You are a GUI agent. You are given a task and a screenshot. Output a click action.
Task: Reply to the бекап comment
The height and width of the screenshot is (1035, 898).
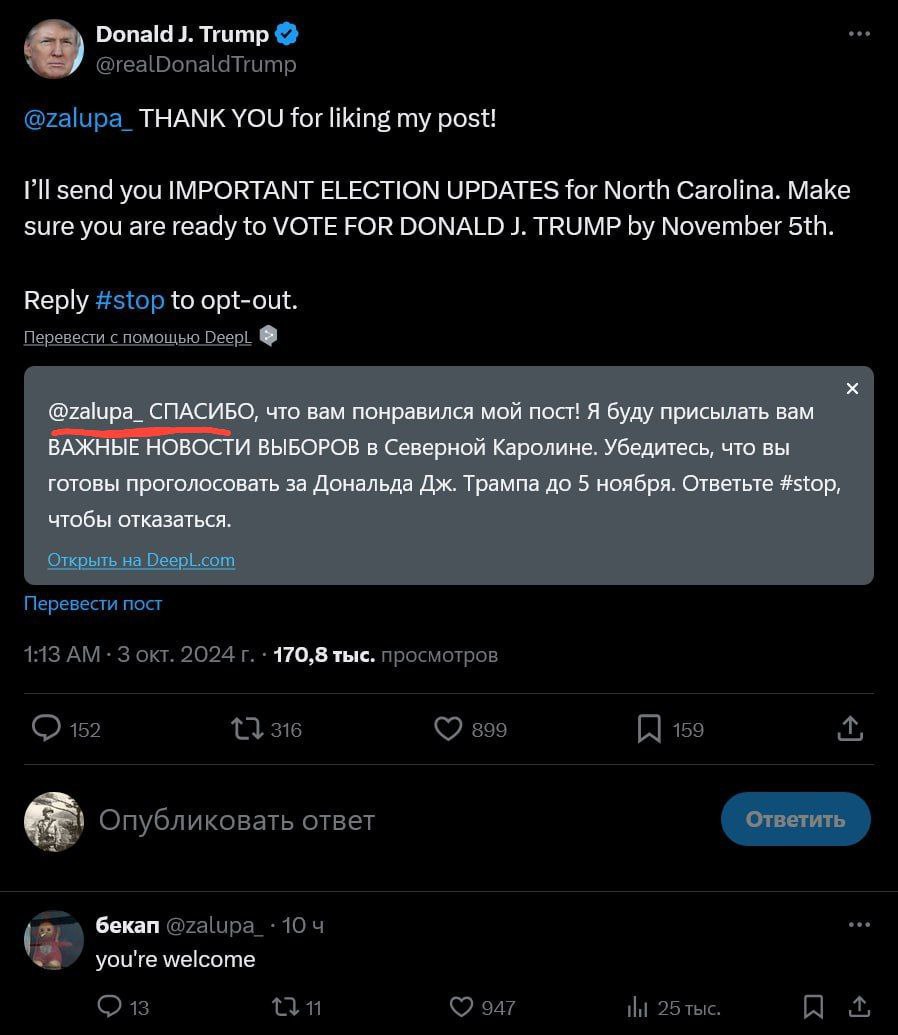click(110, 1006)
